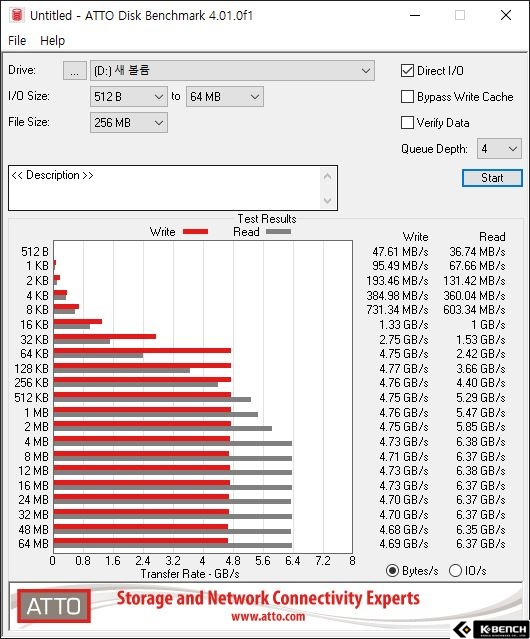Open the Drive selection dropdown

(x=232, y=71)
